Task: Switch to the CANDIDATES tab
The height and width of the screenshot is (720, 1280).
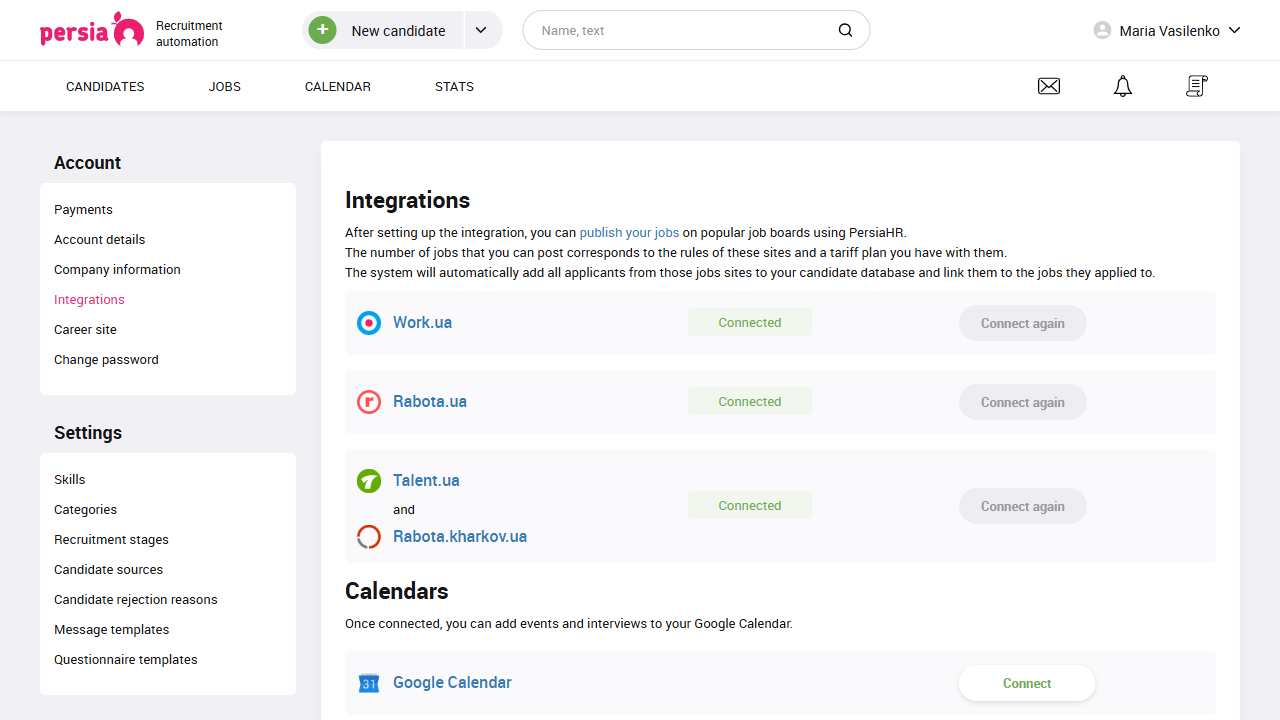Action: pos(105,86)
